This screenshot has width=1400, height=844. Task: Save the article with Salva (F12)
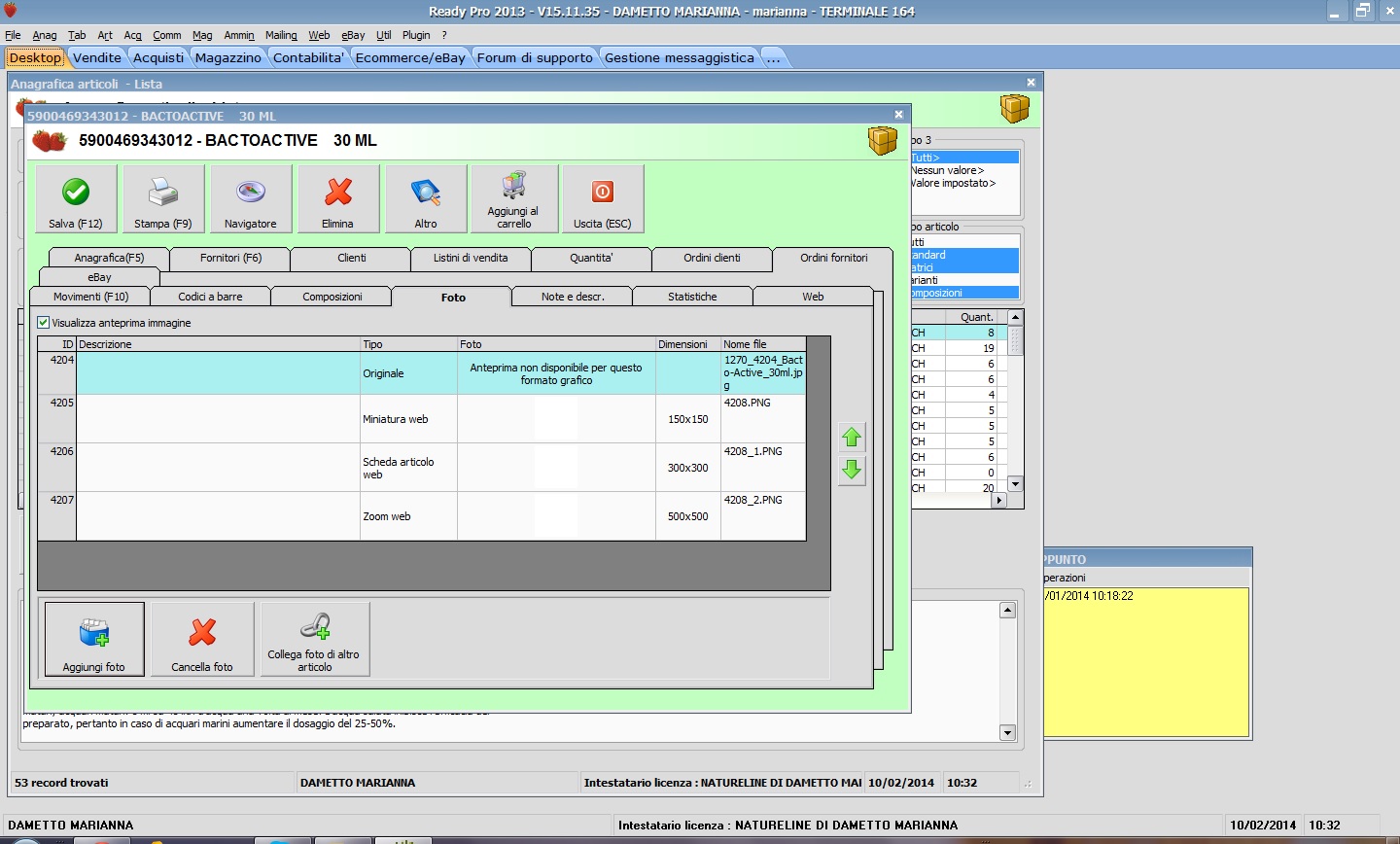point(76,198)
